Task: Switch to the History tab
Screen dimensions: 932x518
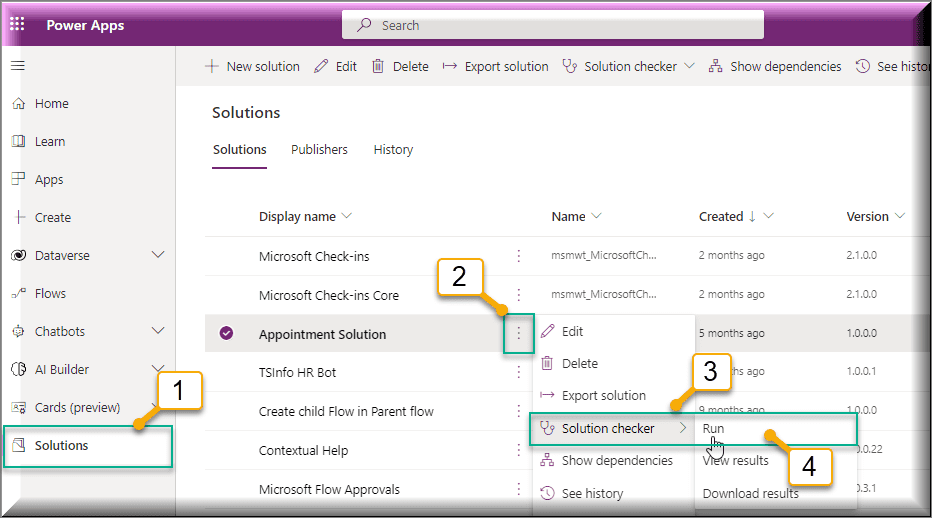Action: pos(393,150)
